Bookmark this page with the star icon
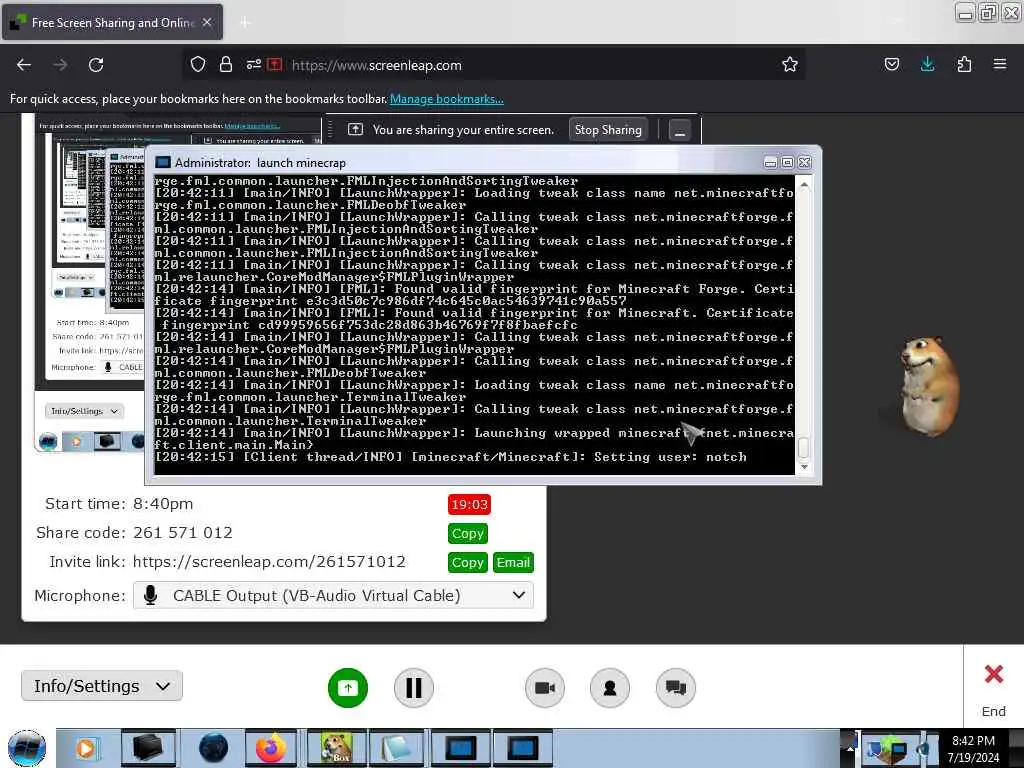1024x768 pixels. 790,64
